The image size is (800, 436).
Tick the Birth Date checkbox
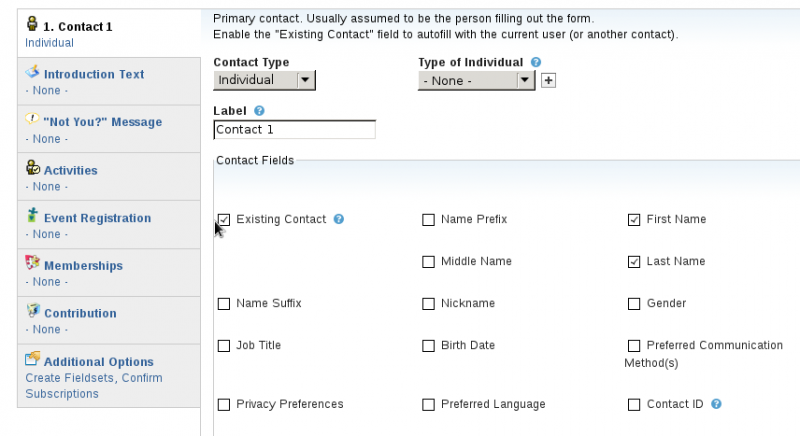(x=429, y=346)
